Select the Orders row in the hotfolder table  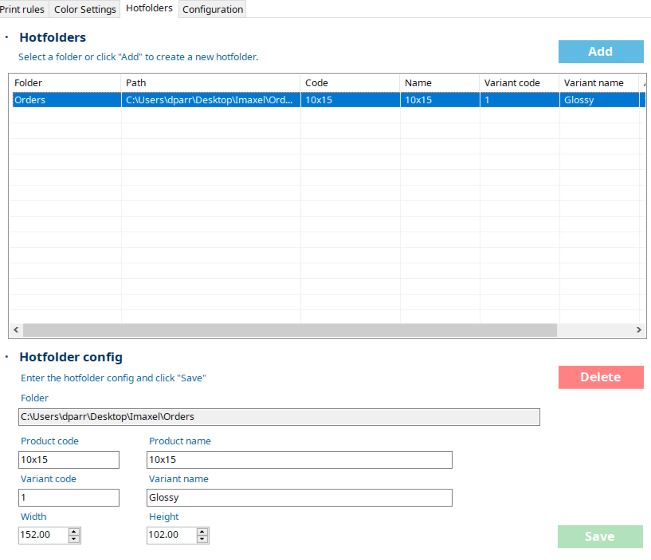(x=60, y=100)
